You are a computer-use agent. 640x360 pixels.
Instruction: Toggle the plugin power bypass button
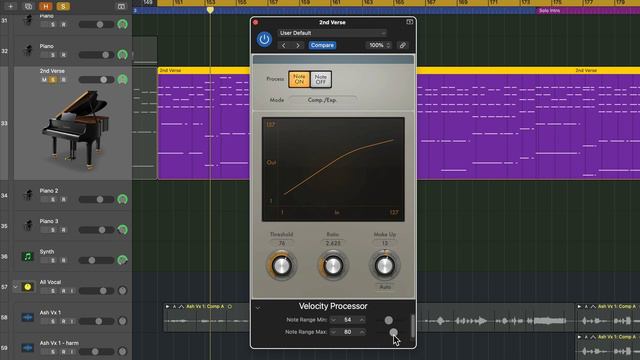(x=264, y=39)
